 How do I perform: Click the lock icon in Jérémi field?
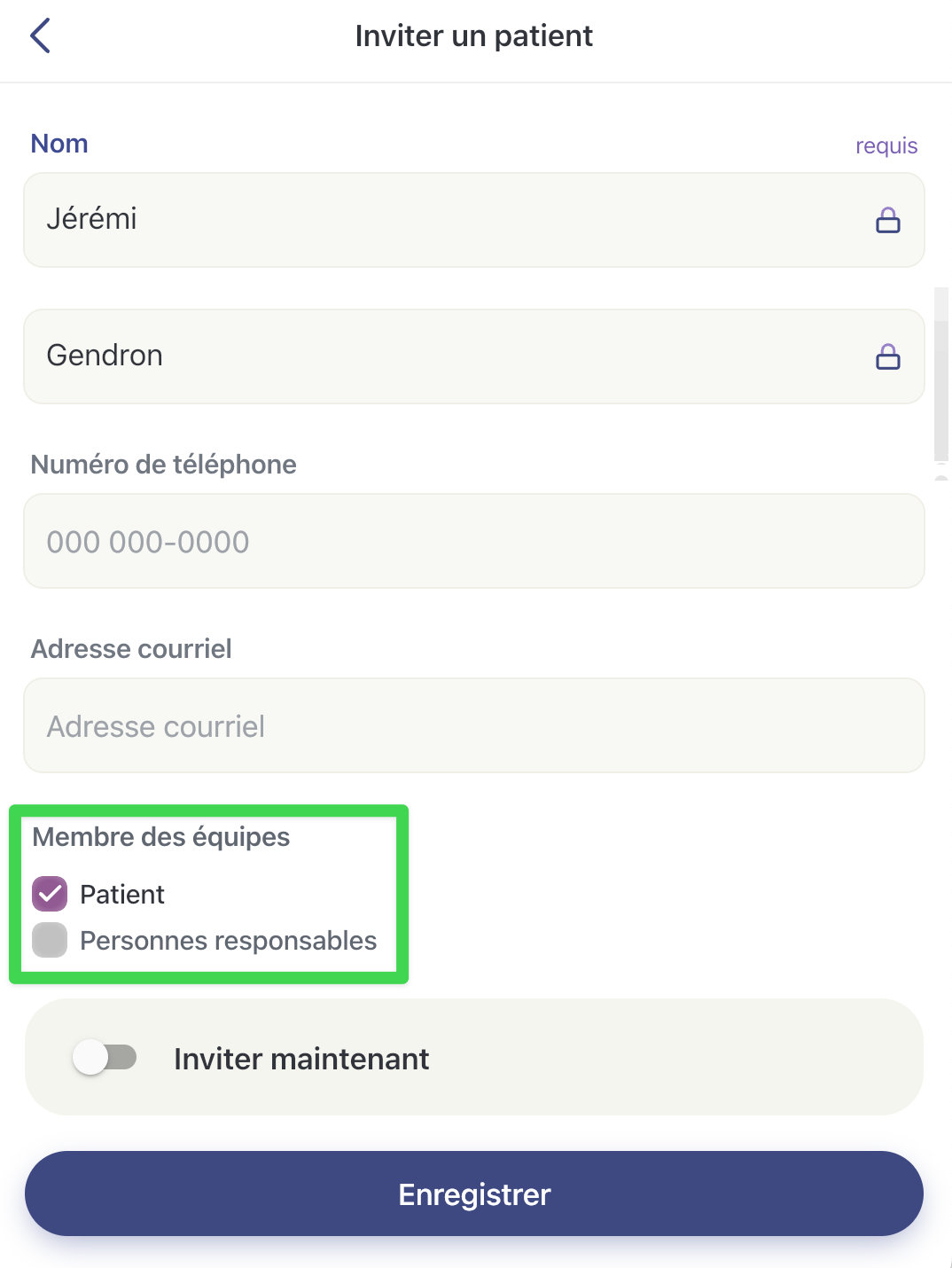tap(887, 220)
